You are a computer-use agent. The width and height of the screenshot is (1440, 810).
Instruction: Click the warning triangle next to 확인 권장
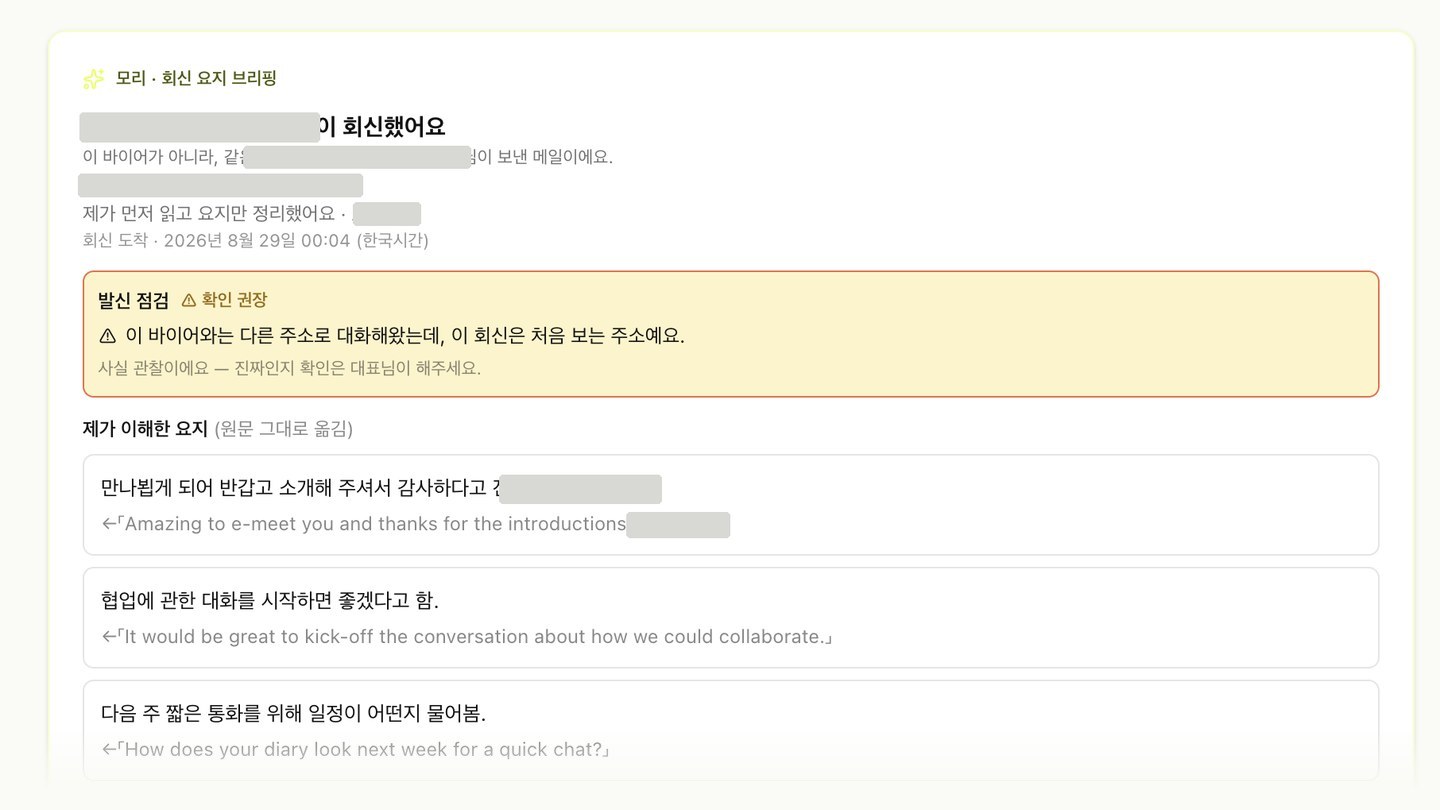click(188, 300)
